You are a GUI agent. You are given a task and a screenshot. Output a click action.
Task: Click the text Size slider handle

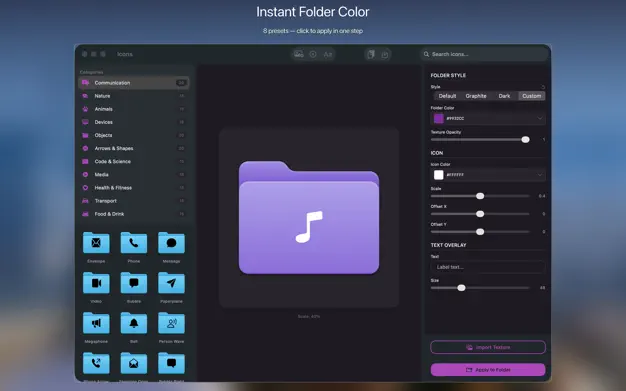click(461, 288)
